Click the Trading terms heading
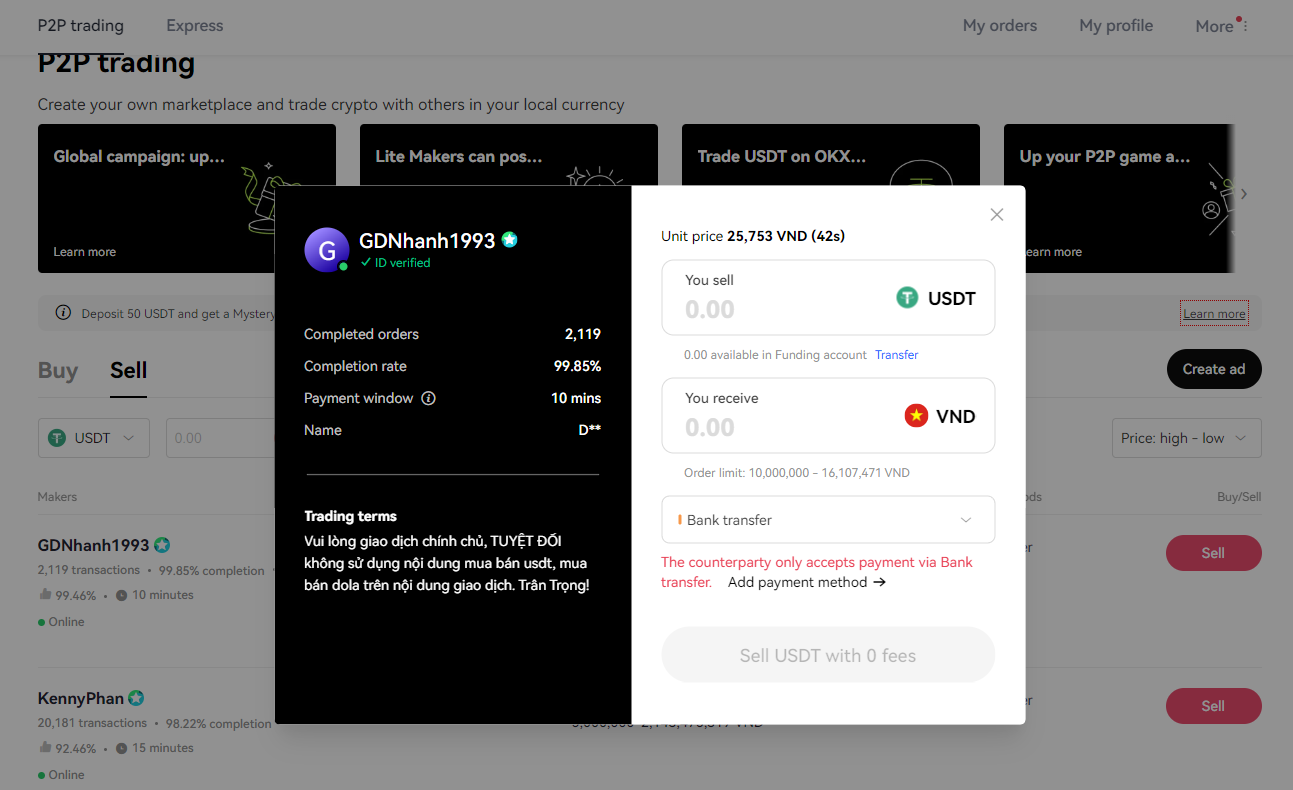 point(350,516)
